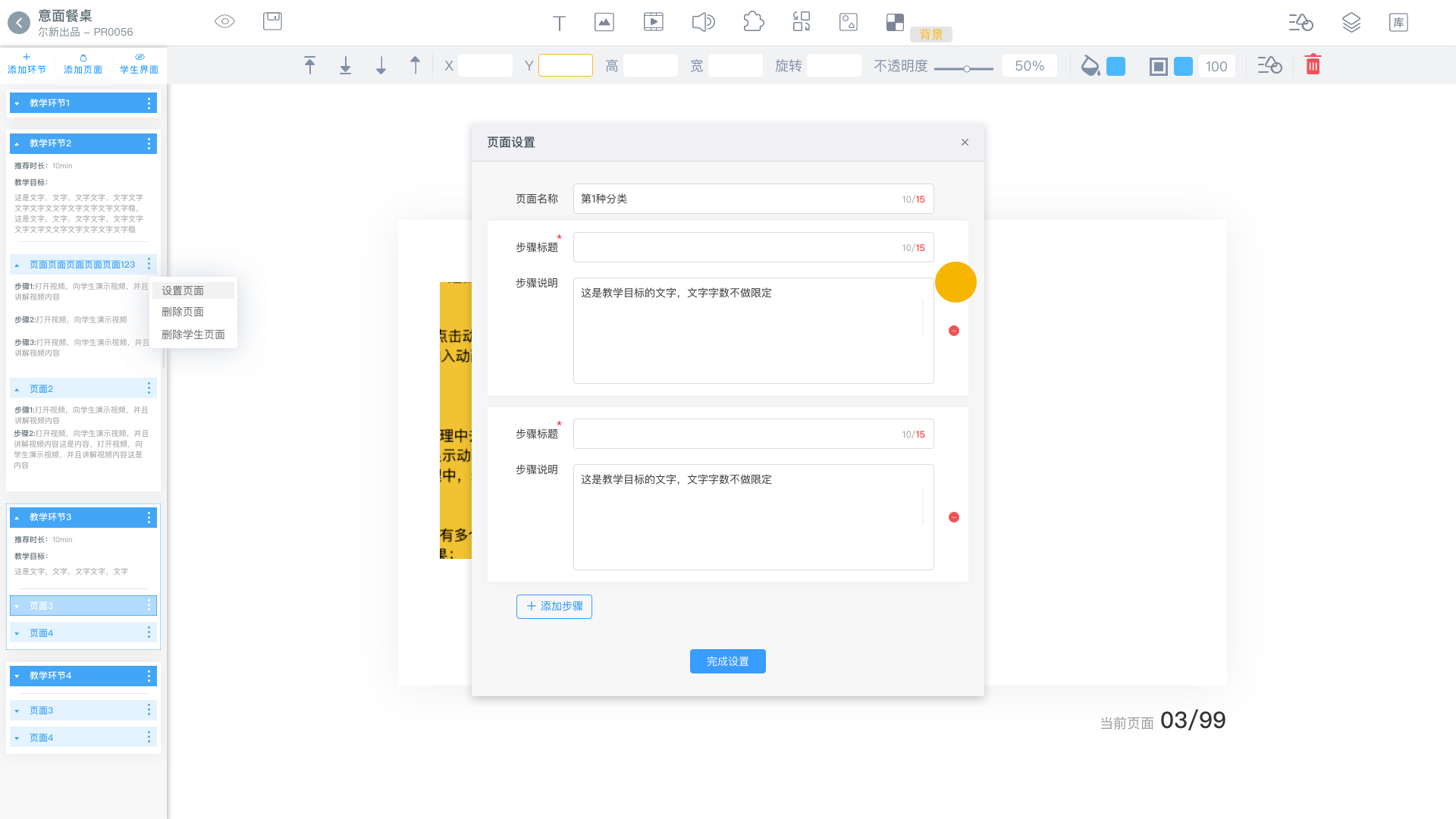Switch to 学生界面 view
This screenshot has width=1456, height=819.
pos(139,64)
